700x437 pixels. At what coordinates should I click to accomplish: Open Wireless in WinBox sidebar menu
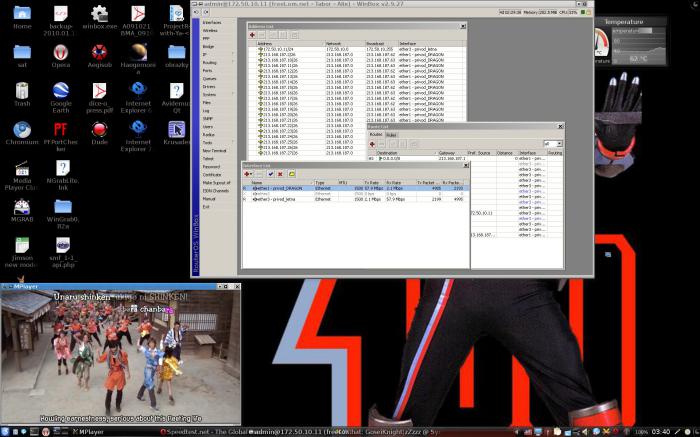tap(210, 30)
